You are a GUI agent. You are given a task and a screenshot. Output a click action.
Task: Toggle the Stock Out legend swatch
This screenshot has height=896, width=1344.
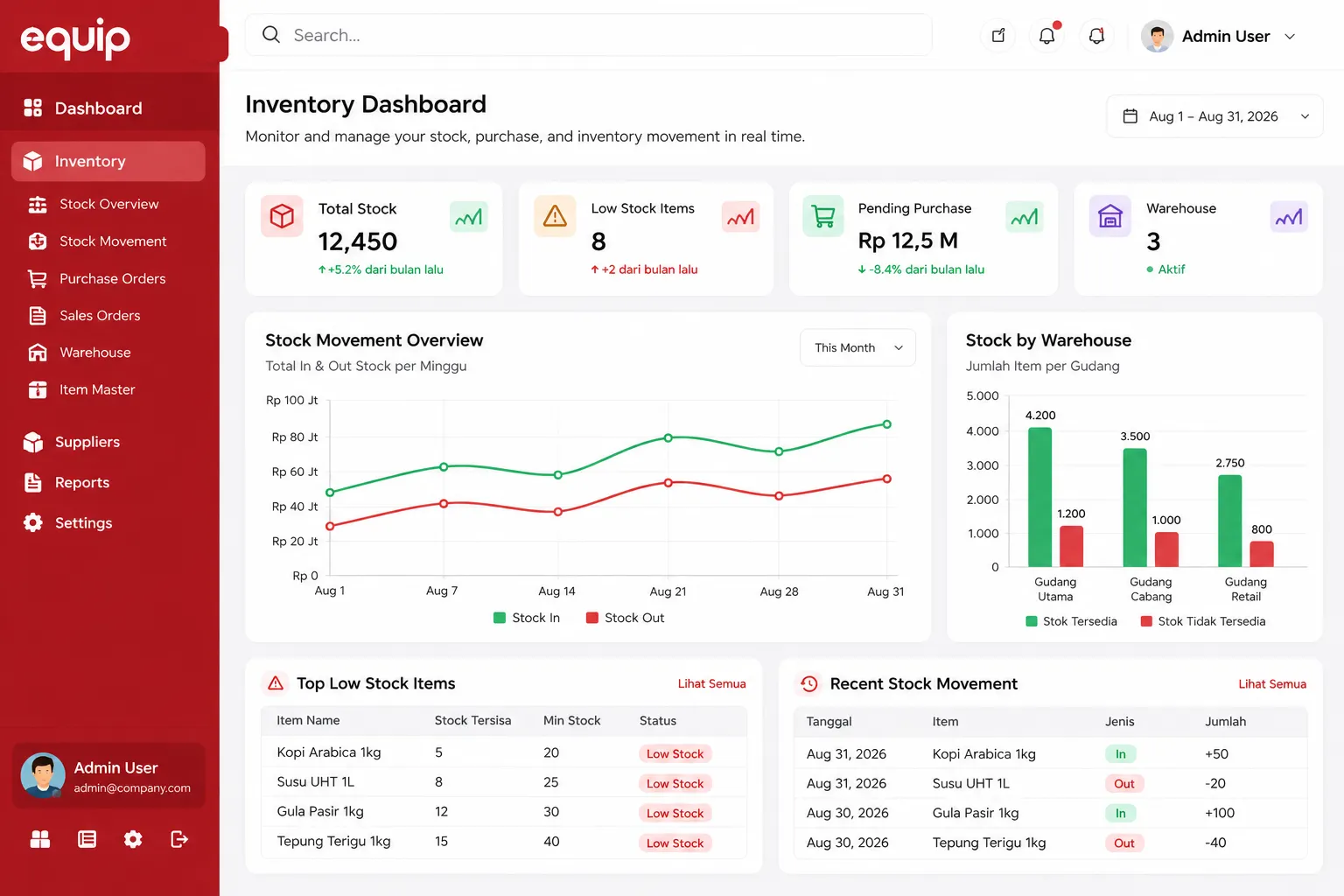pyautogui.click(x=592, y=618)
